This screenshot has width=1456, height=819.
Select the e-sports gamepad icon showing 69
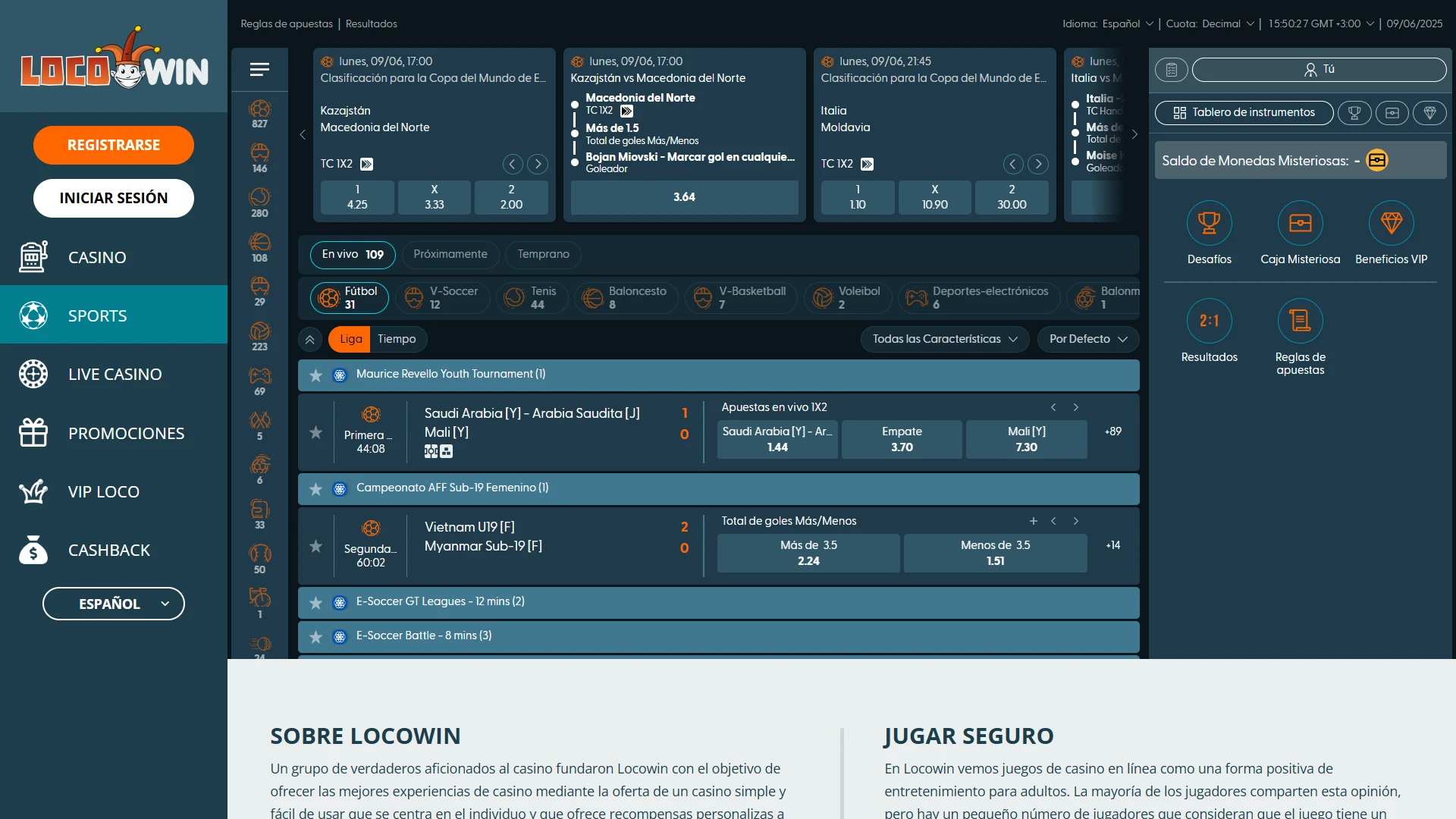point(259,381)
